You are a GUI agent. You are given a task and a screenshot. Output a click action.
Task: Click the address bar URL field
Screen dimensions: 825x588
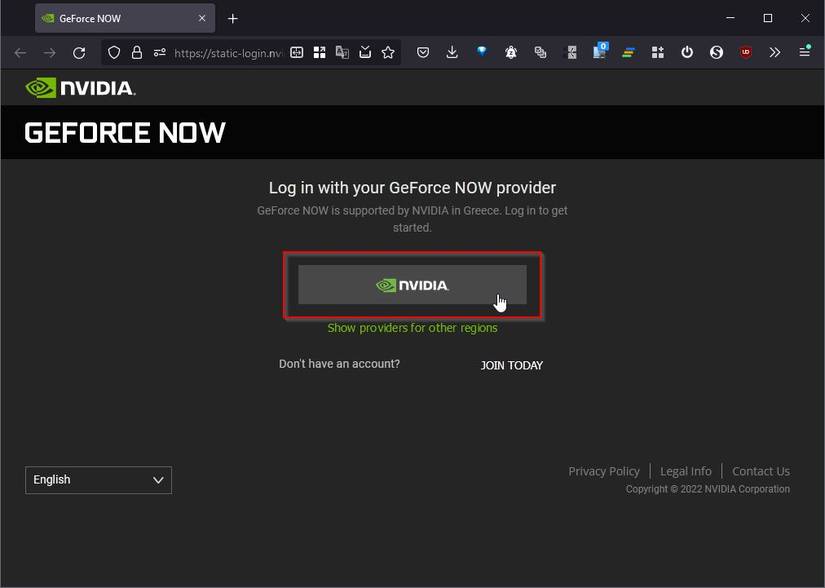228,53
